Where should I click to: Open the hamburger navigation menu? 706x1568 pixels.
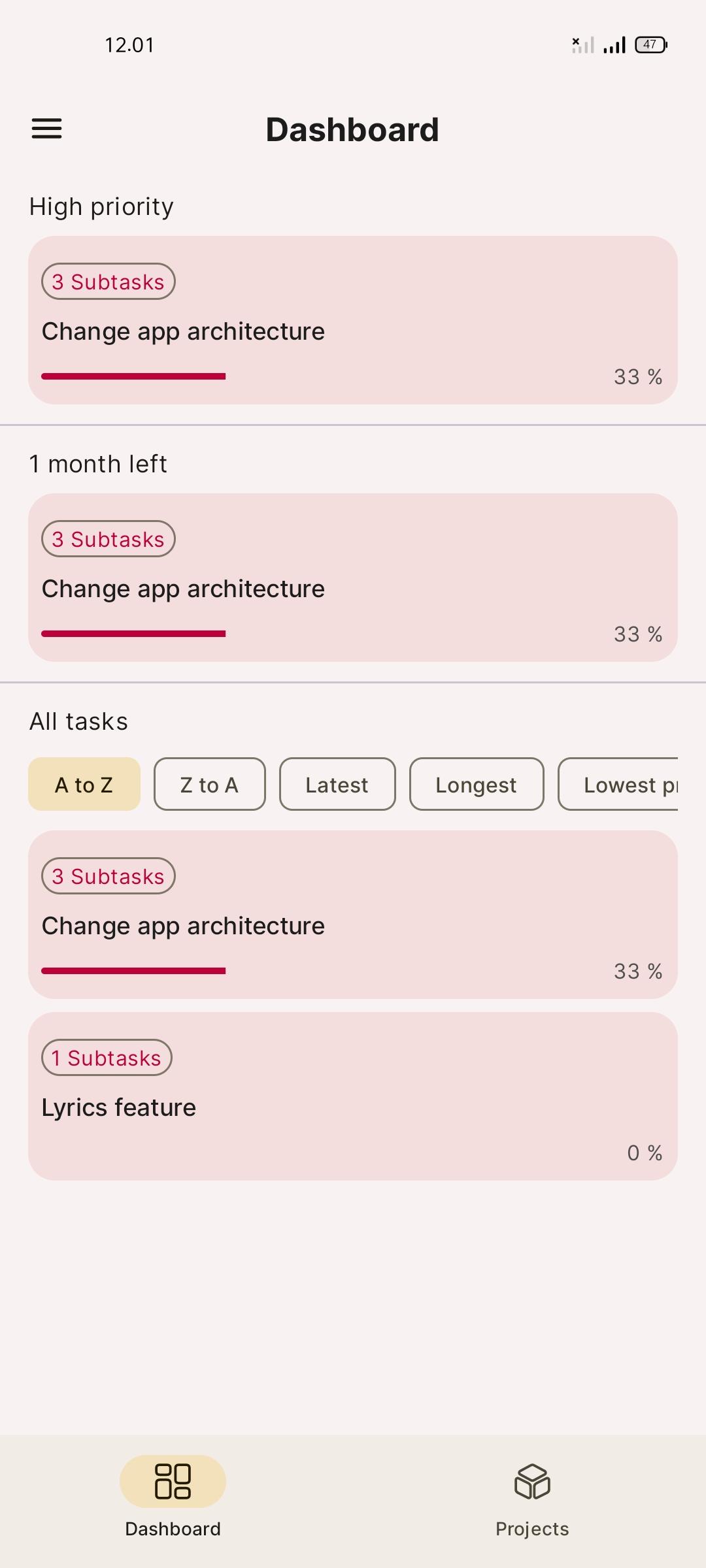tap(46, 129)
